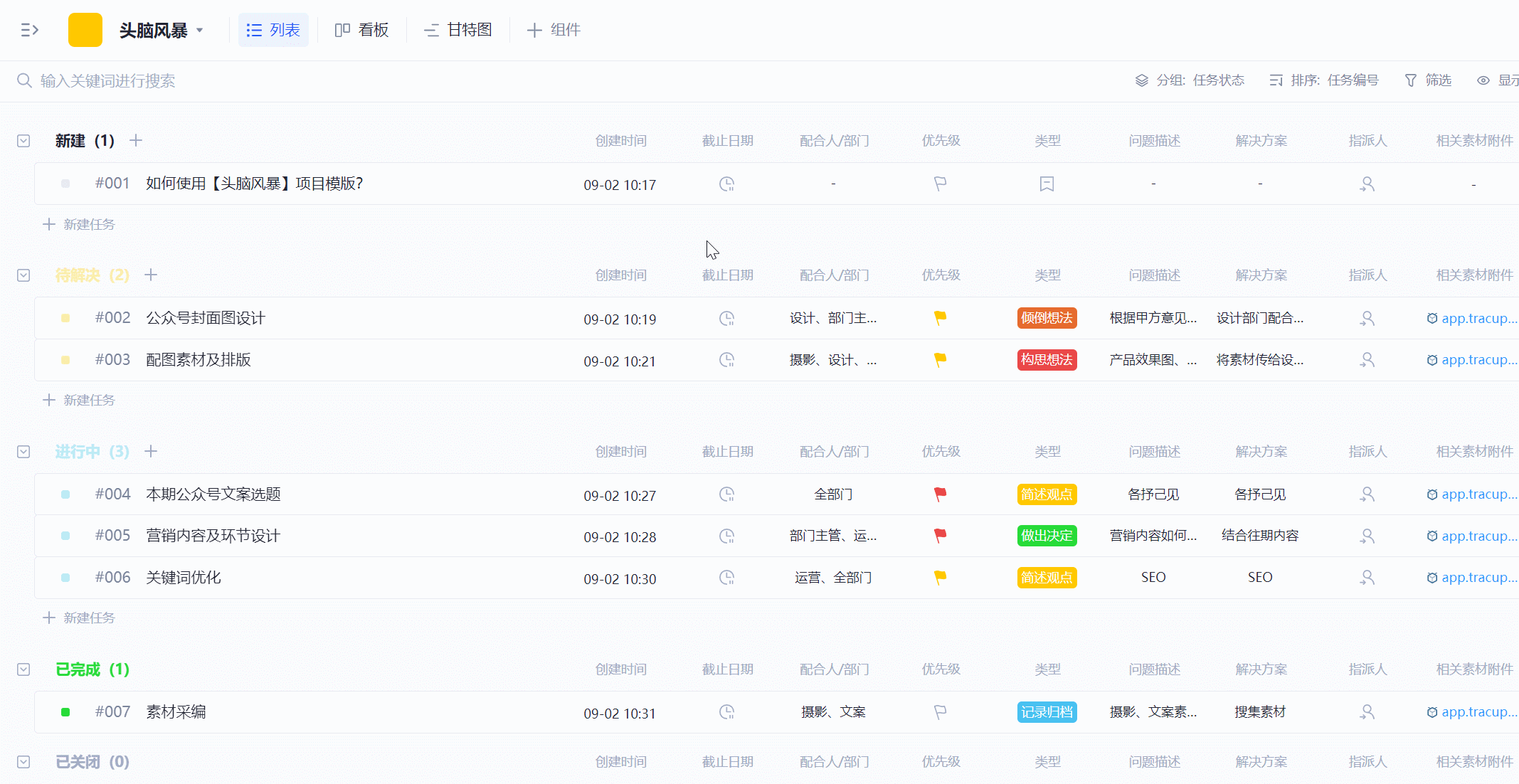Open 头脑风暴 project dropdown arrow
1519x784 pixels.
point(200,31)
